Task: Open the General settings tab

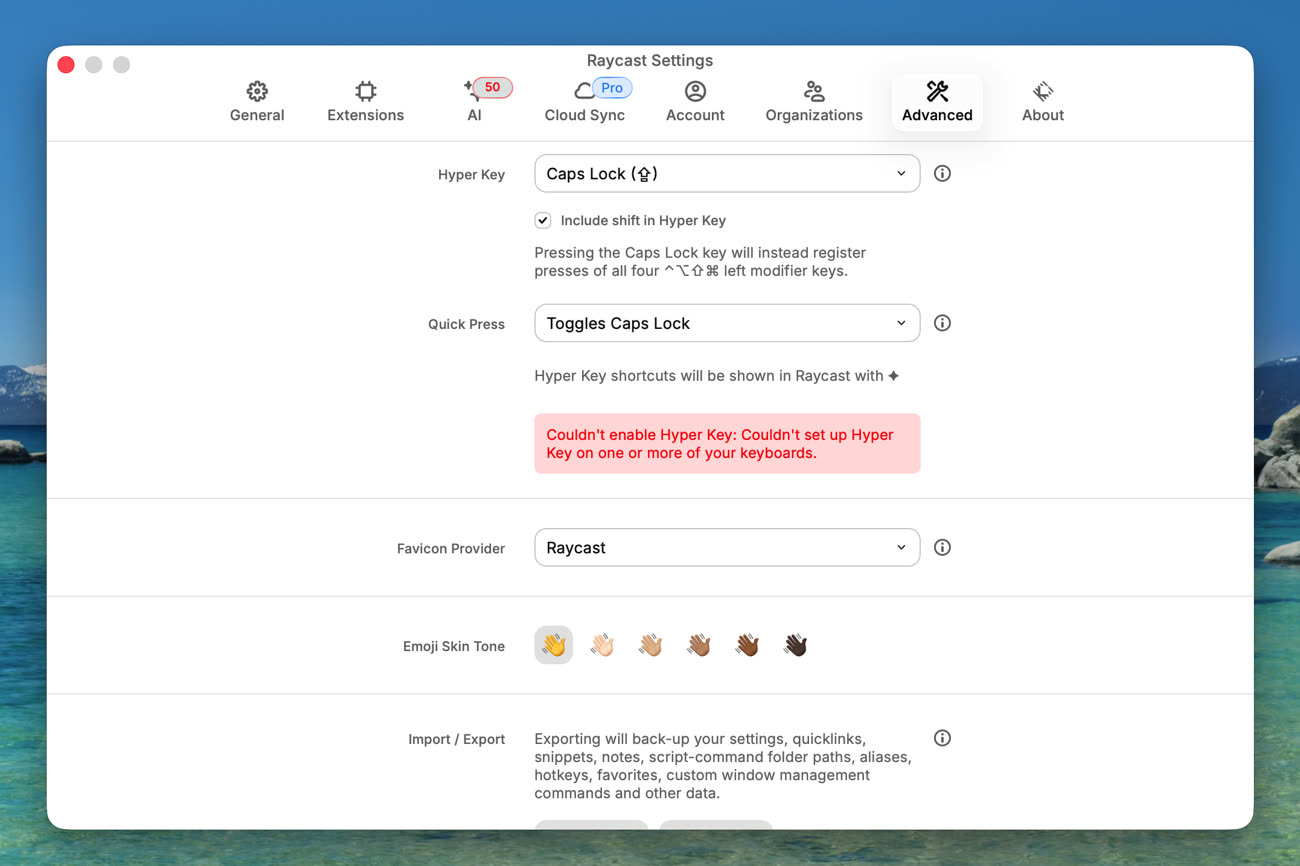Action: pyautogui.click(x=257, y=102)
